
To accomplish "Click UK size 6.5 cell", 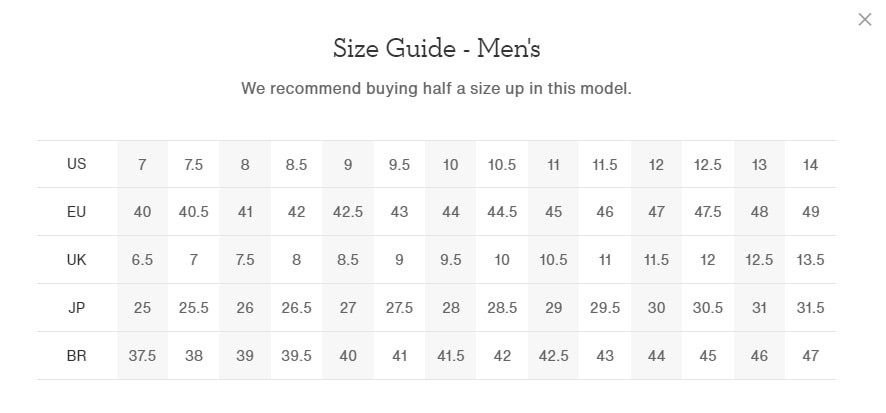I will tap(142, 260).
